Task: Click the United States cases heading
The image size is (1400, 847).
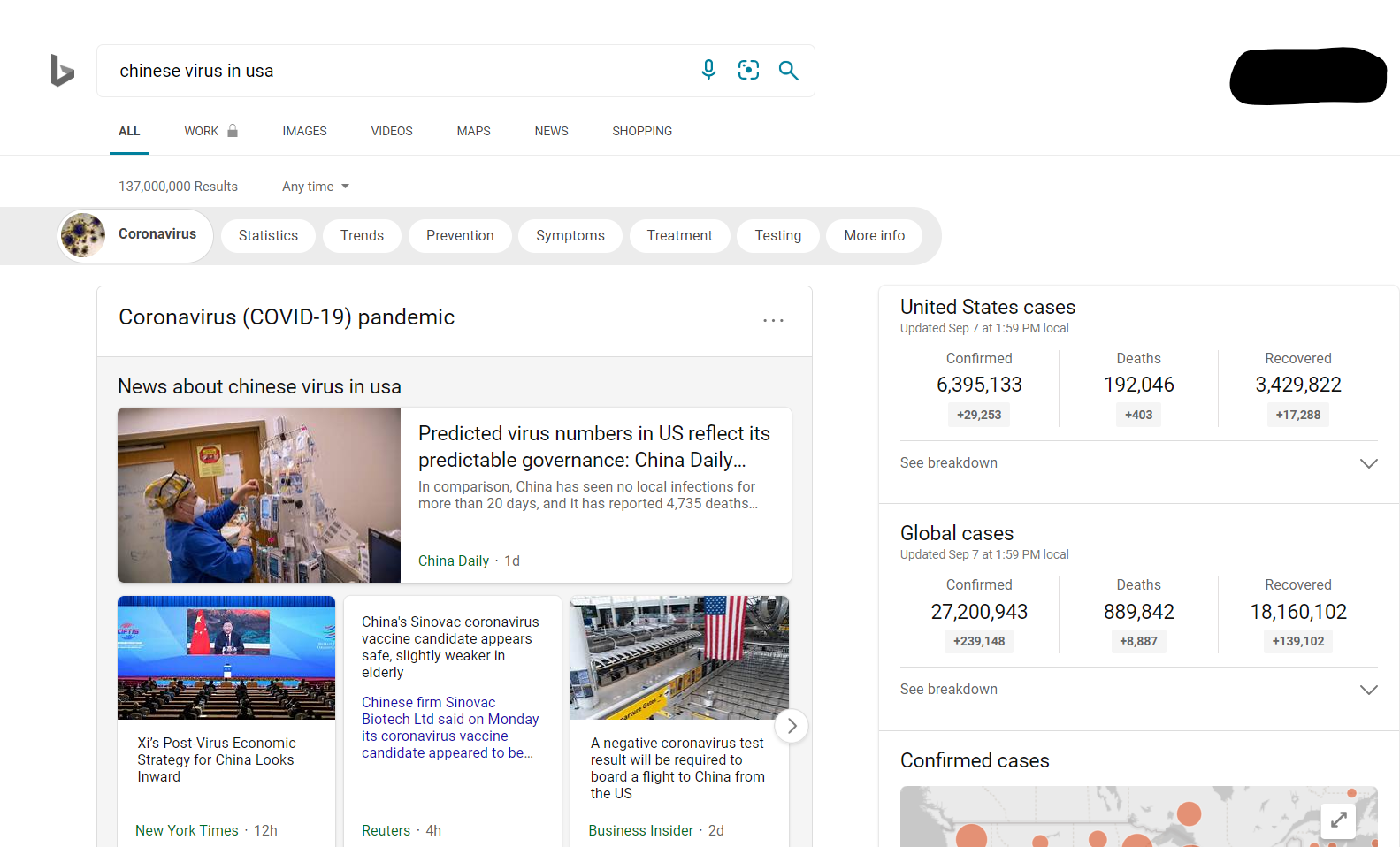Action: click(988, 307)
